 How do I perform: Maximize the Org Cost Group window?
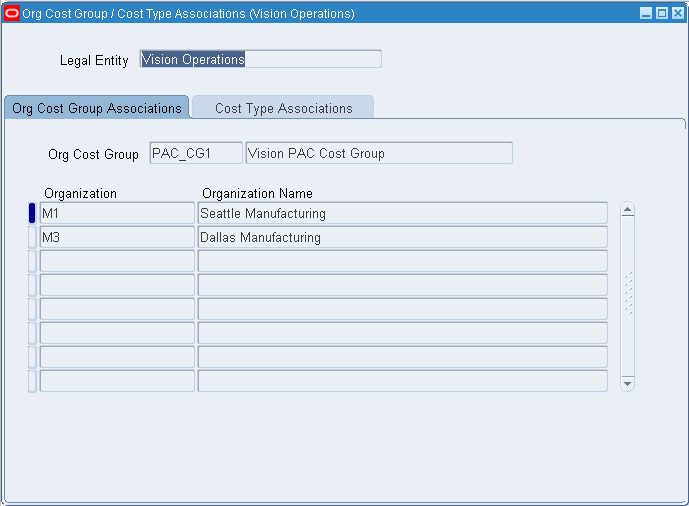pos(661,13)
